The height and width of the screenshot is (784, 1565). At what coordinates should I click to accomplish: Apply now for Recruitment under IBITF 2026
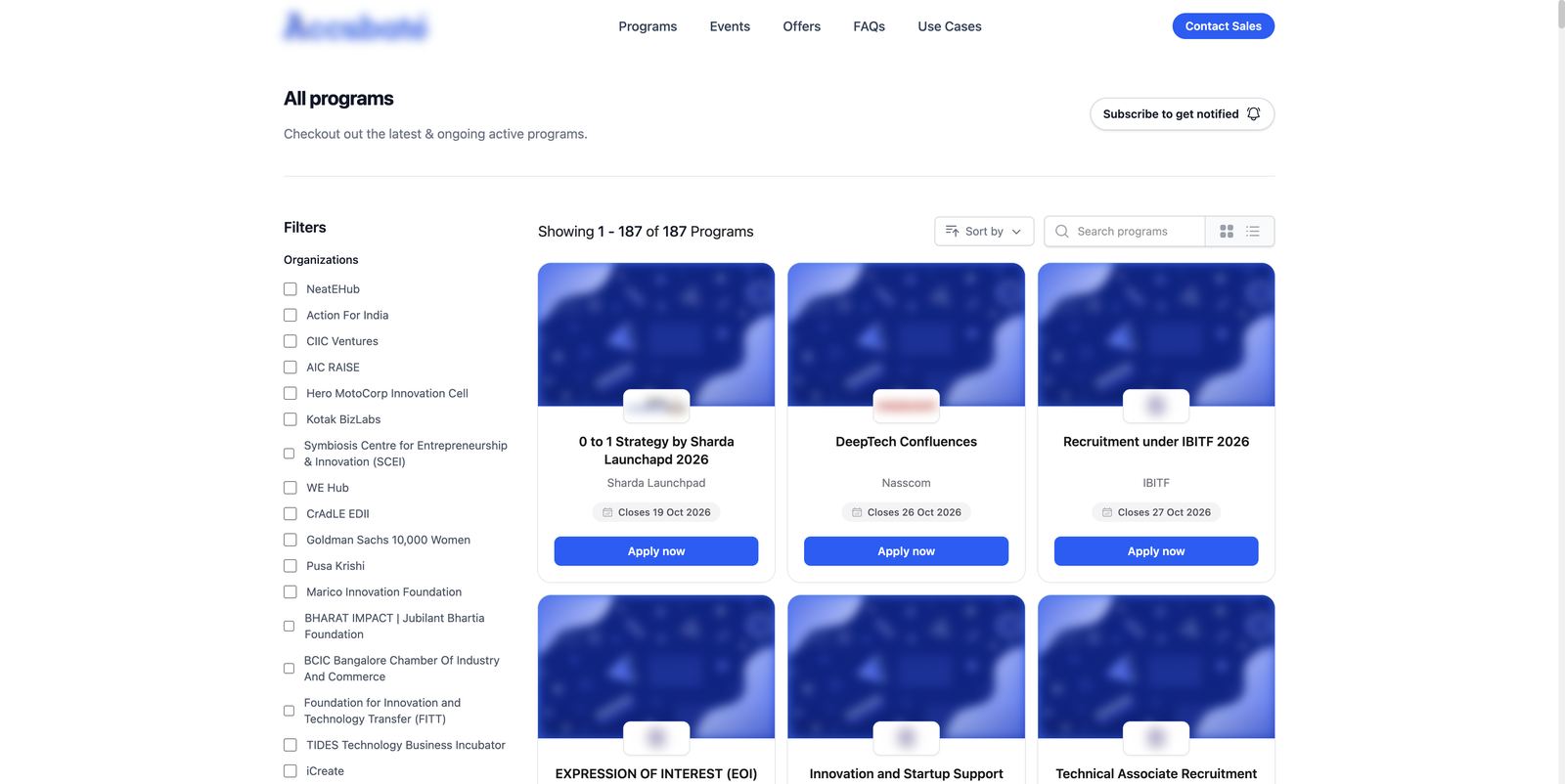coord(1156,551)
